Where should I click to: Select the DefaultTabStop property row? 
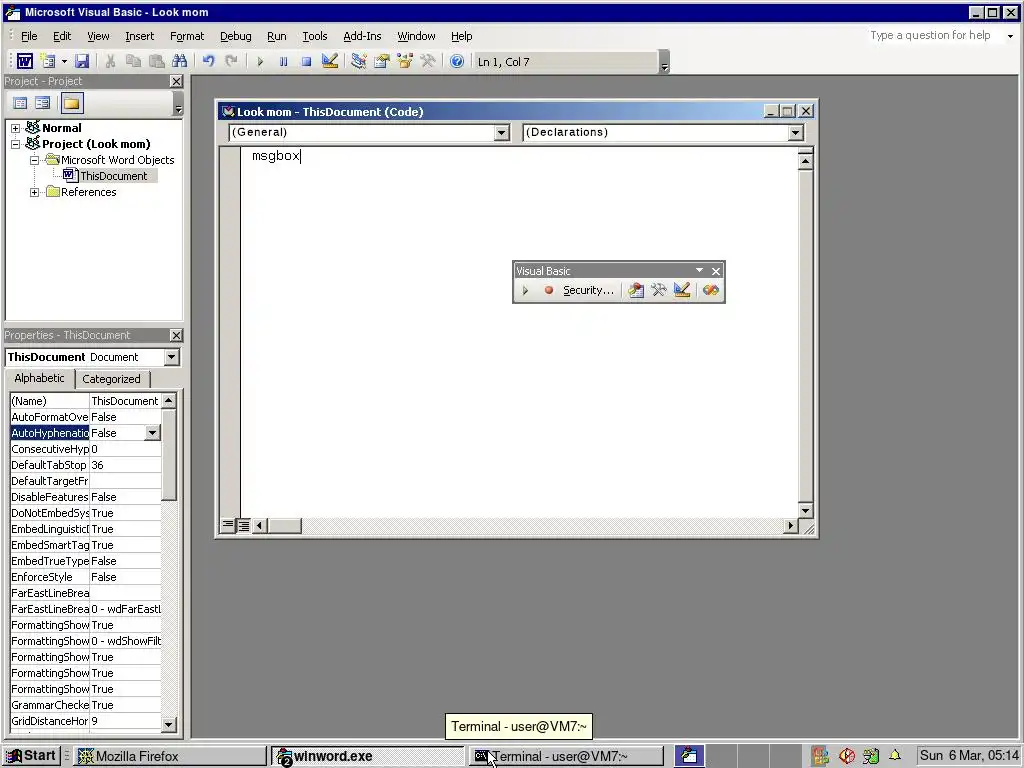pyautogui.click(x=86, y=465)
